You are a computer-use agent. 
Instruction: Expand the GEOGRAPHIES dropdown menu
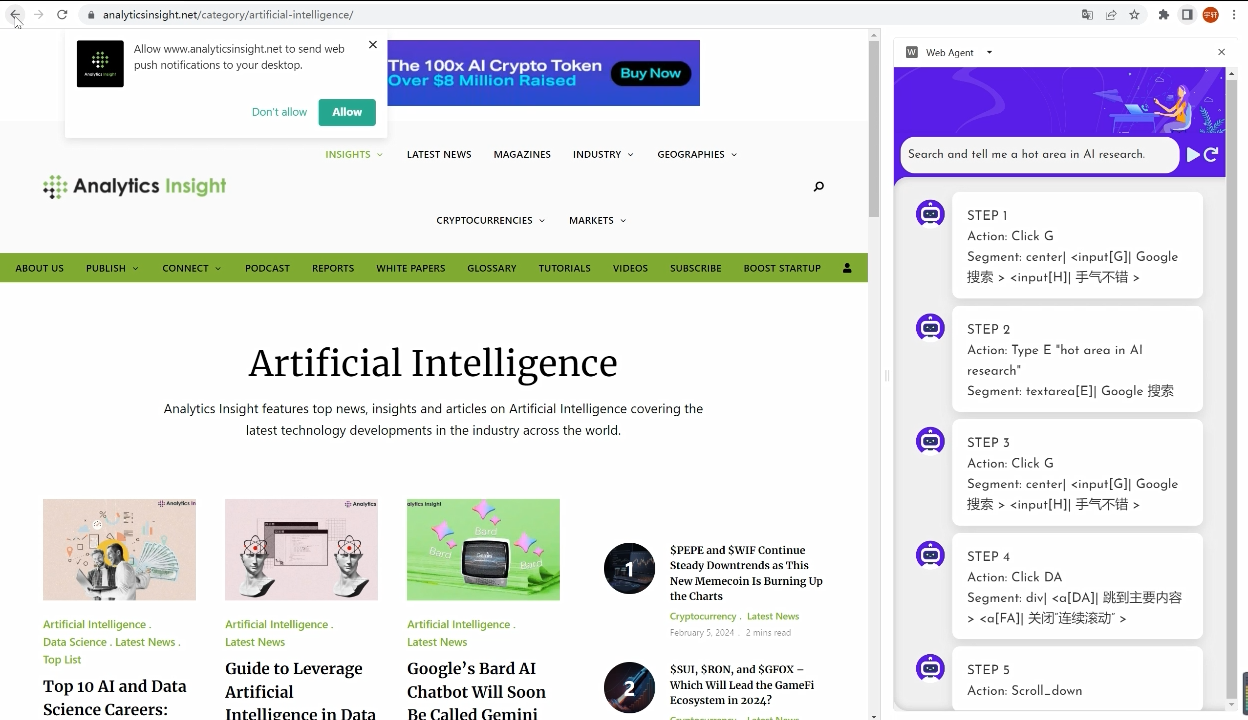(x=697, y=154)
